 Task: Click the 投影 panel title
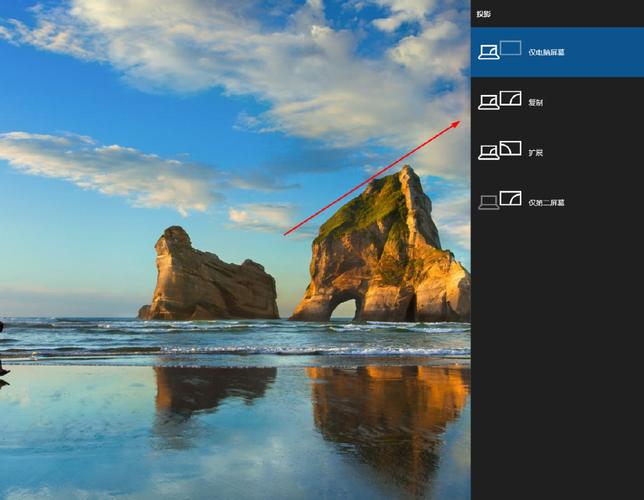coord(482,15)
